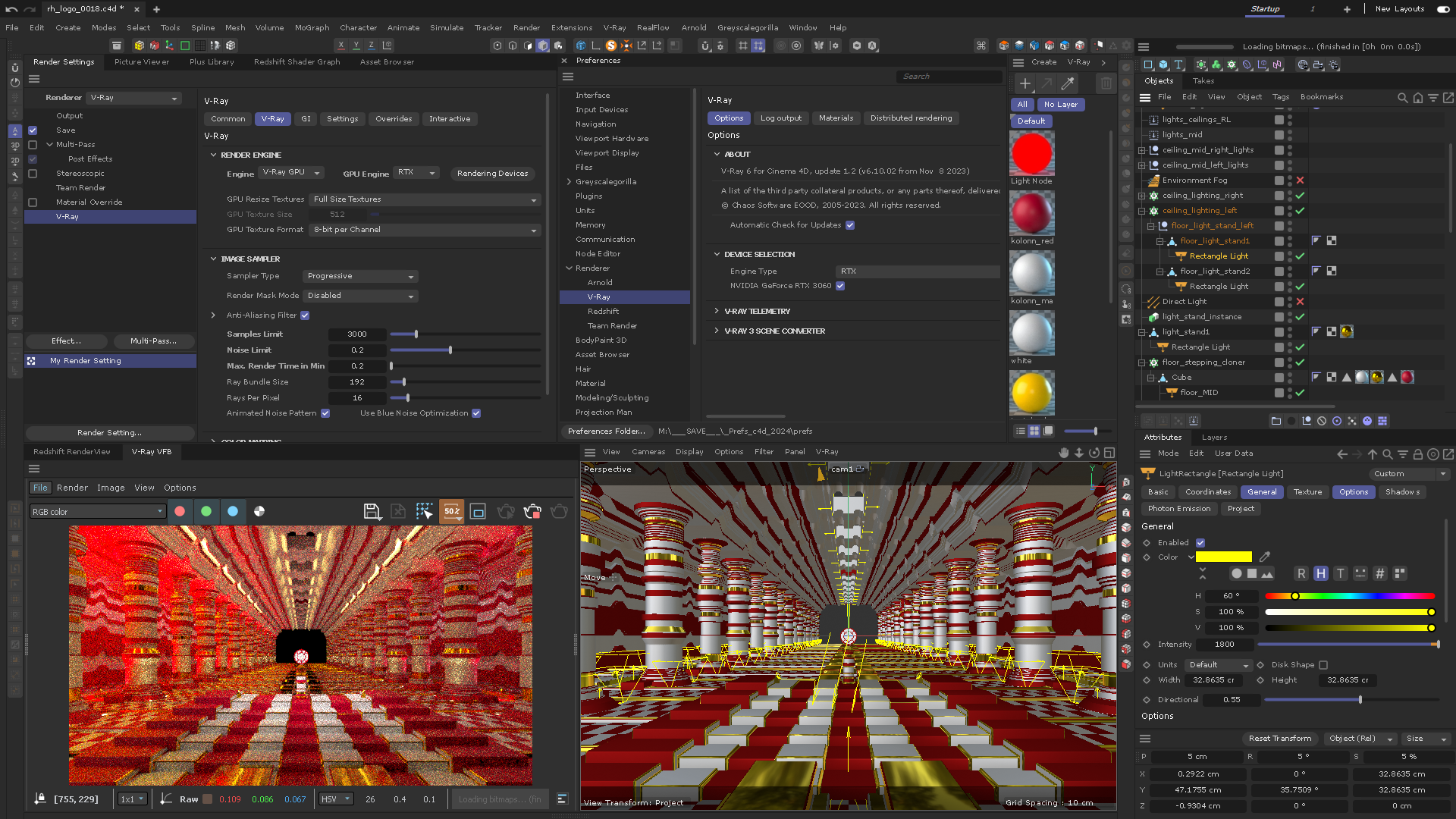Uncheck Automatic Check for Updates
The width and height of the screenshot is (1456, 819).
click(850, 225)
